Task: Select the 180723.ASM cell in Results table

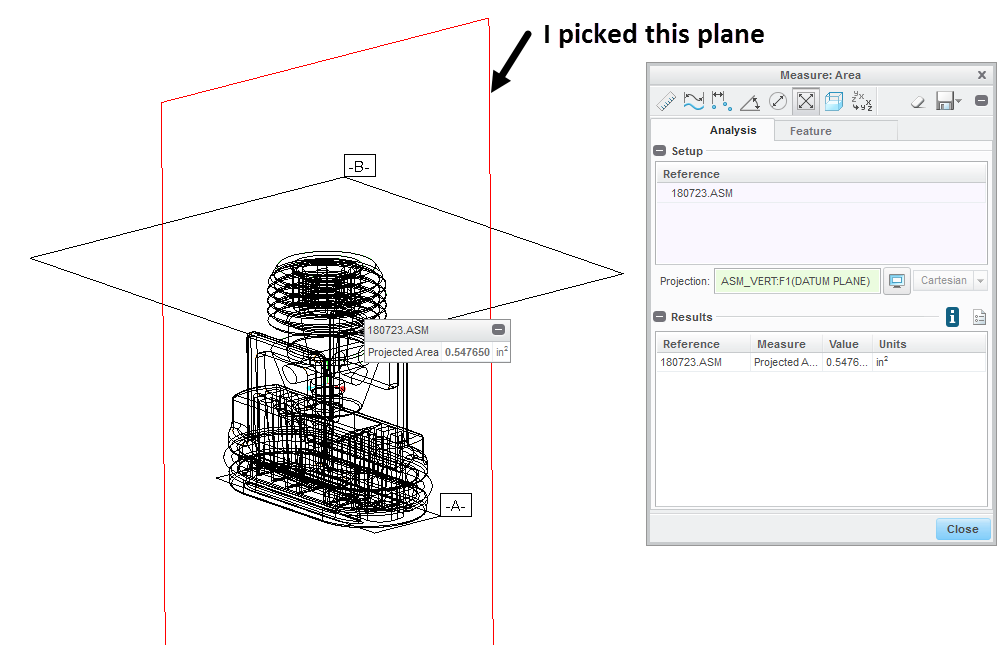Action: coord(703,362)
